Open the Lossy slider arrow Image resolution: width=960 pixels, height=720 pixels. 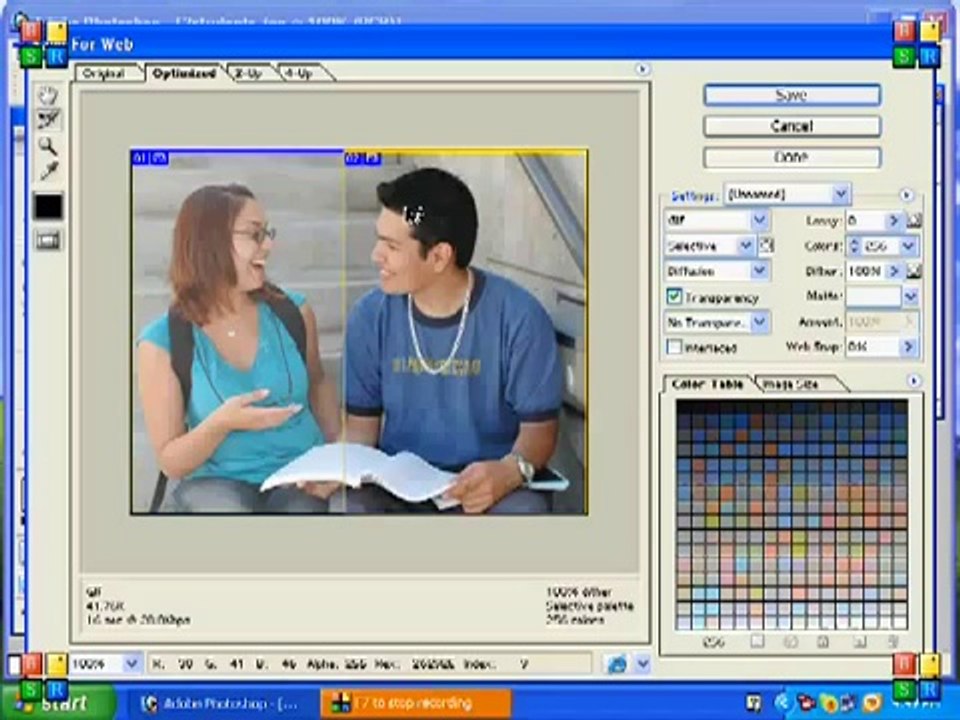tap(894, 220)
